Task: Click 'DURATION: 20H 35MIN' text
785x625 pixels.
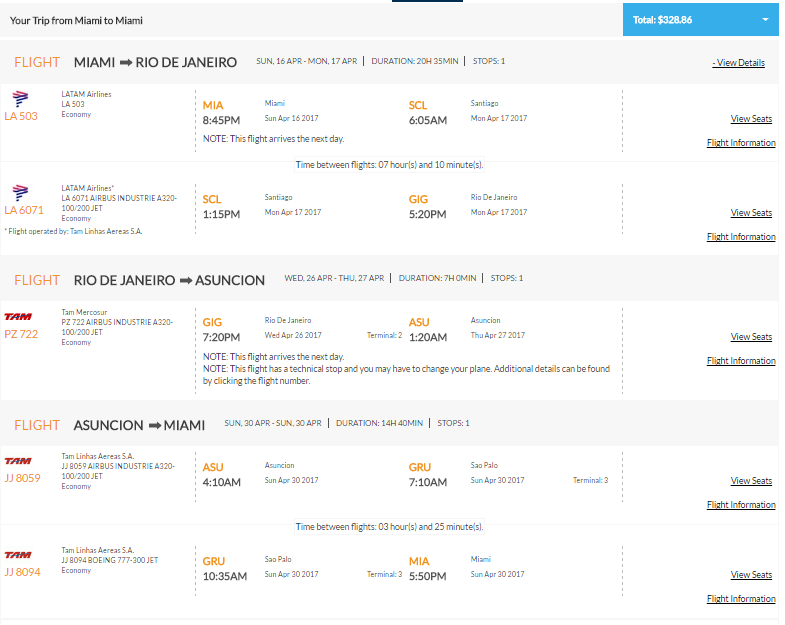Action: click(415, 61)
